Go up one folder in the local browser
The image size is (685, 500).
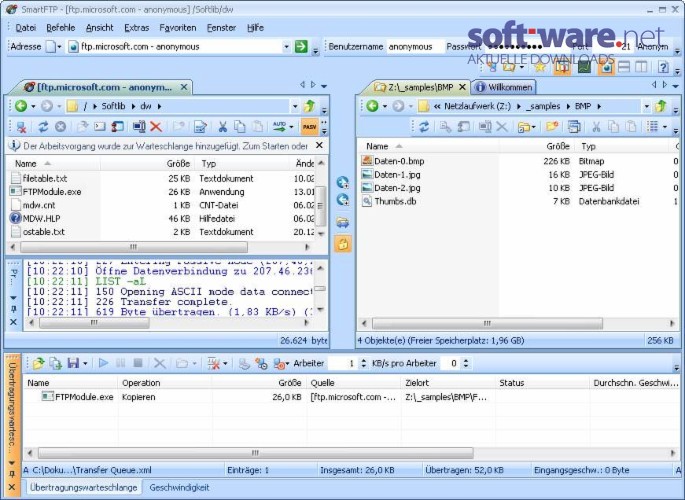coord(661,106)
